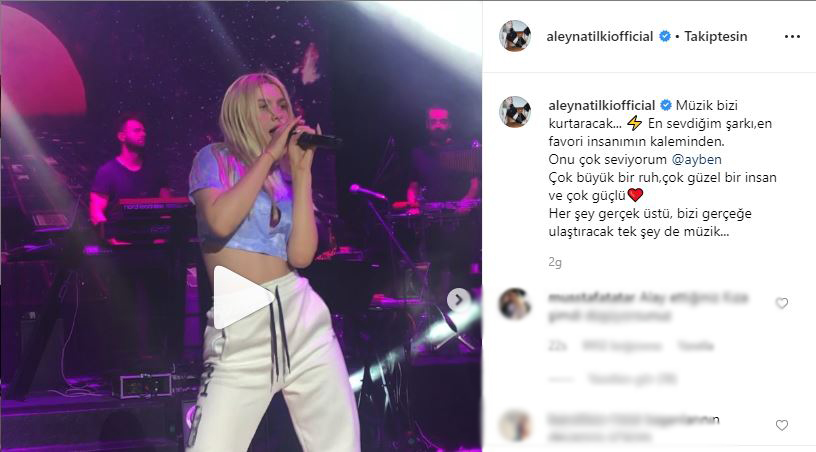Go to next carousel slide arrow
The image size is (816, 452).
[458, 300]
